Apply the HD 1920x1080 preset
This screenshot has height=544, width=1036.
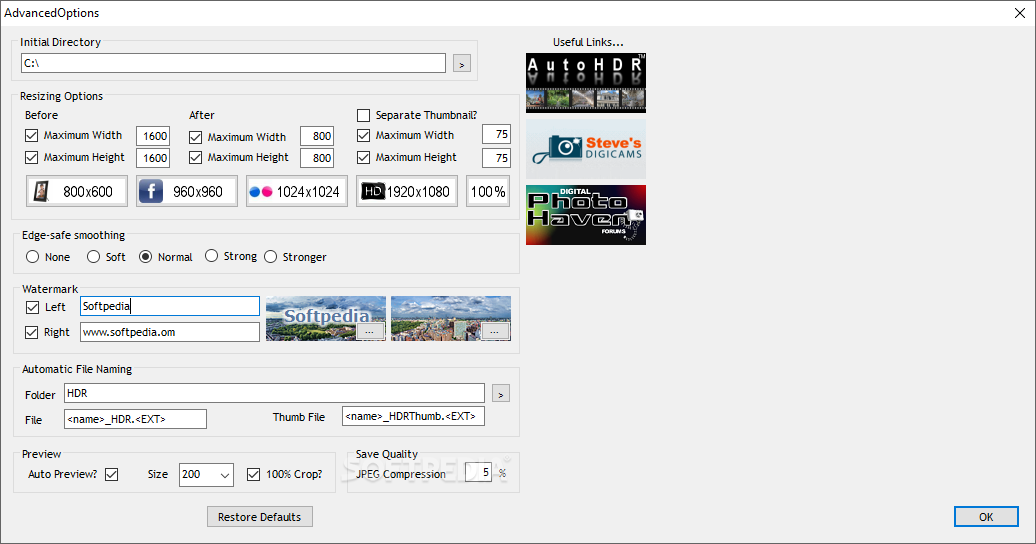pos(406,192)
